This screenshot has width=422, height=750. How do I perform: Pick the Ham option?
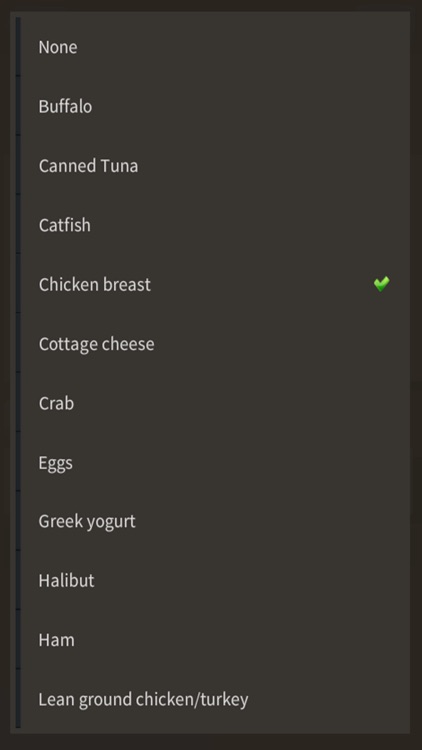pyautogui.click(x=211, y=640)
